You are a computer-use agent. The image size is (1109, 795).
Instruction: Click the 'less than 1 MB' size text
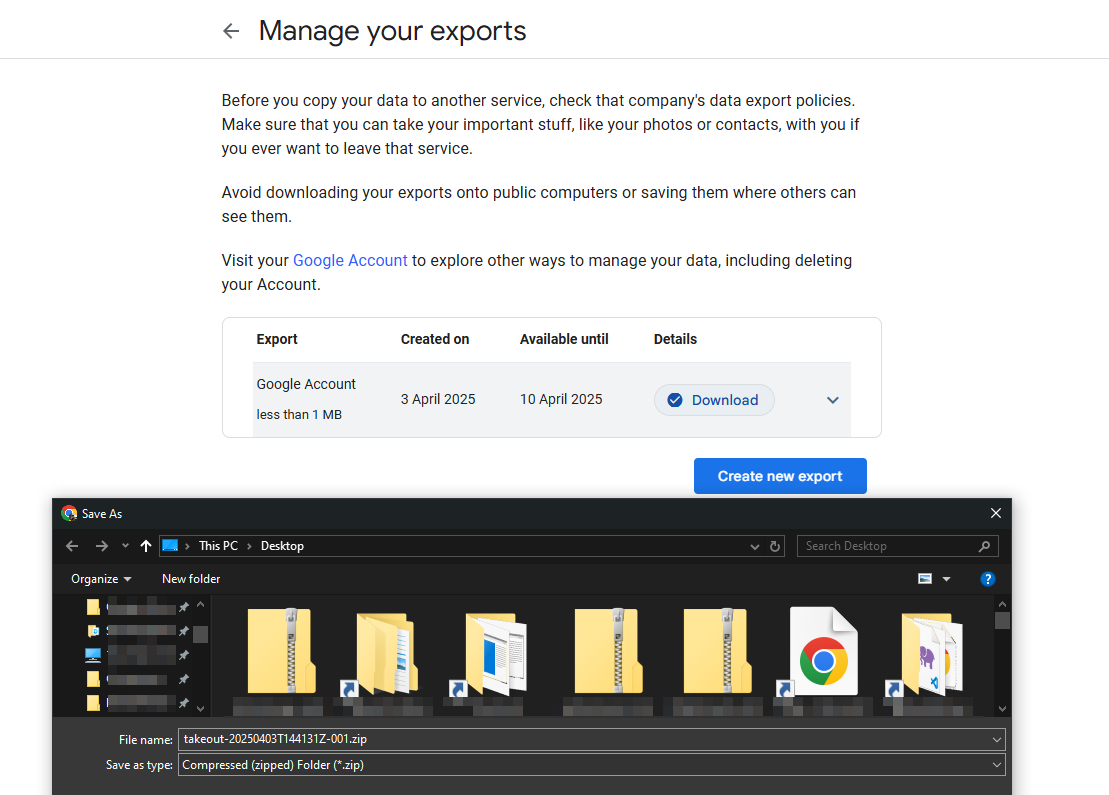(x=299, y=414)
